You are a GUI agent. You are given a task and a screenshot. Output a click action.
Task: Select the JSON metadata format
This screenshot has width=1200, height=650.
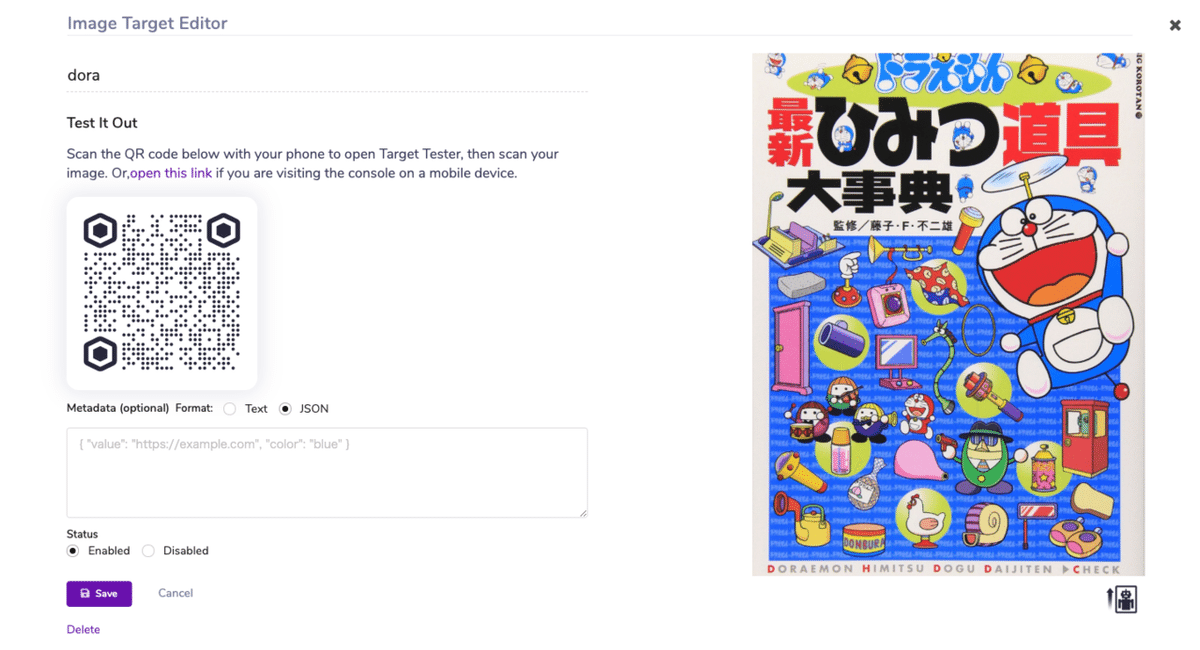pyautogui.click(x=285, y=409)
